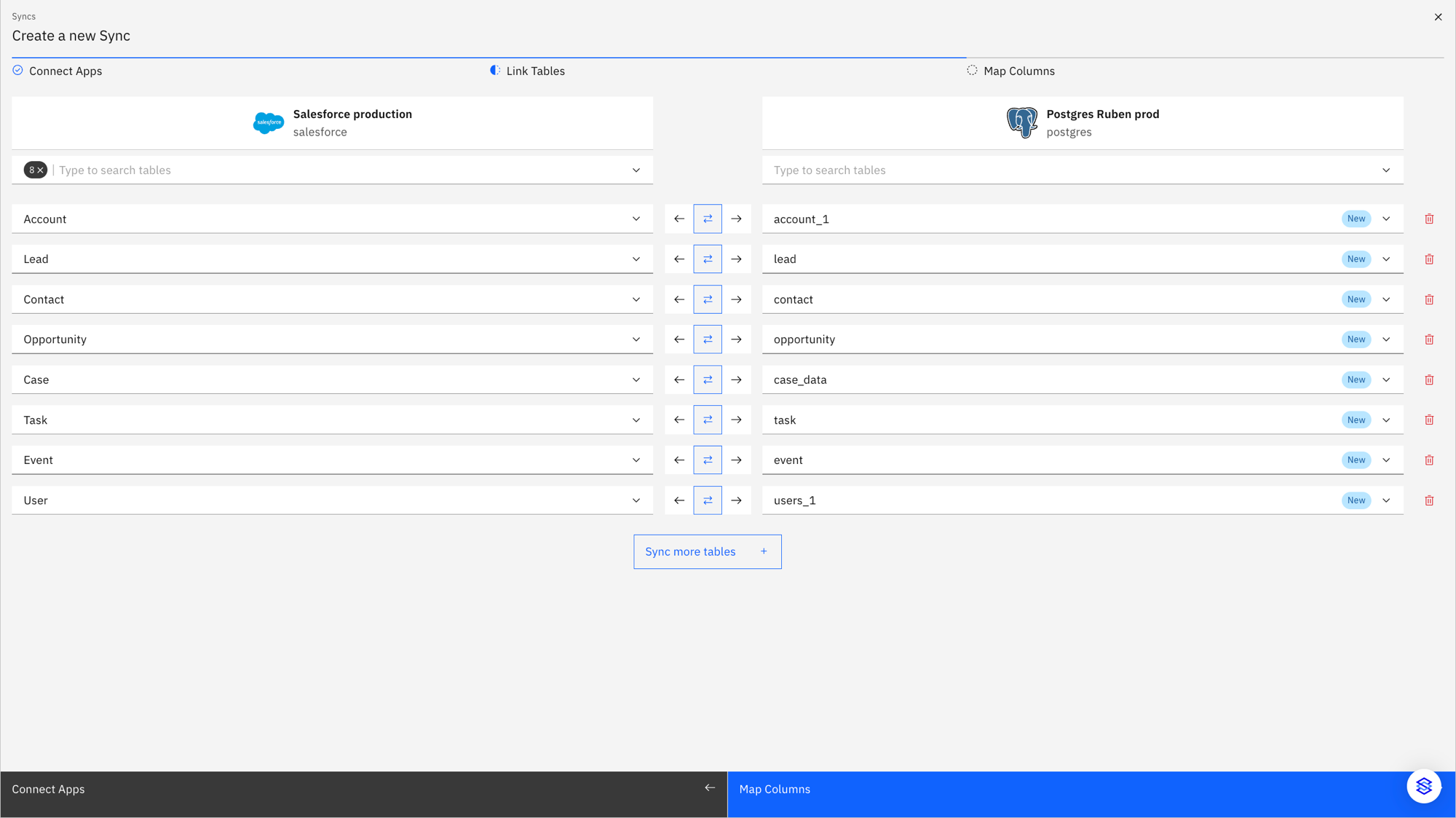Expand the Account source table dropdown
Viewport: 1456px width, 818px height.
coord(636,219)
